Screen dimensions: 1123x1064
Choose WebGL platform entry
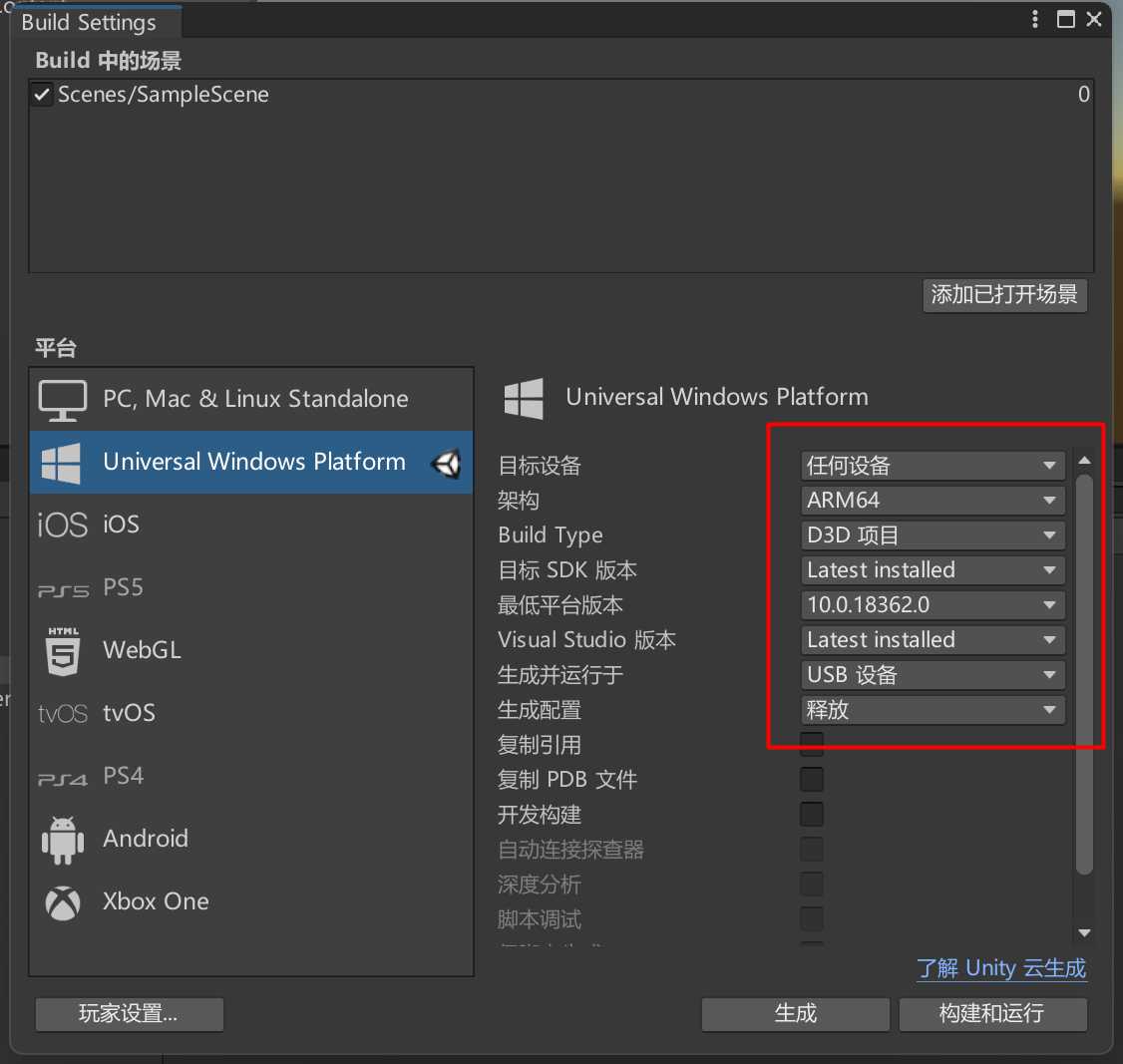251,651
